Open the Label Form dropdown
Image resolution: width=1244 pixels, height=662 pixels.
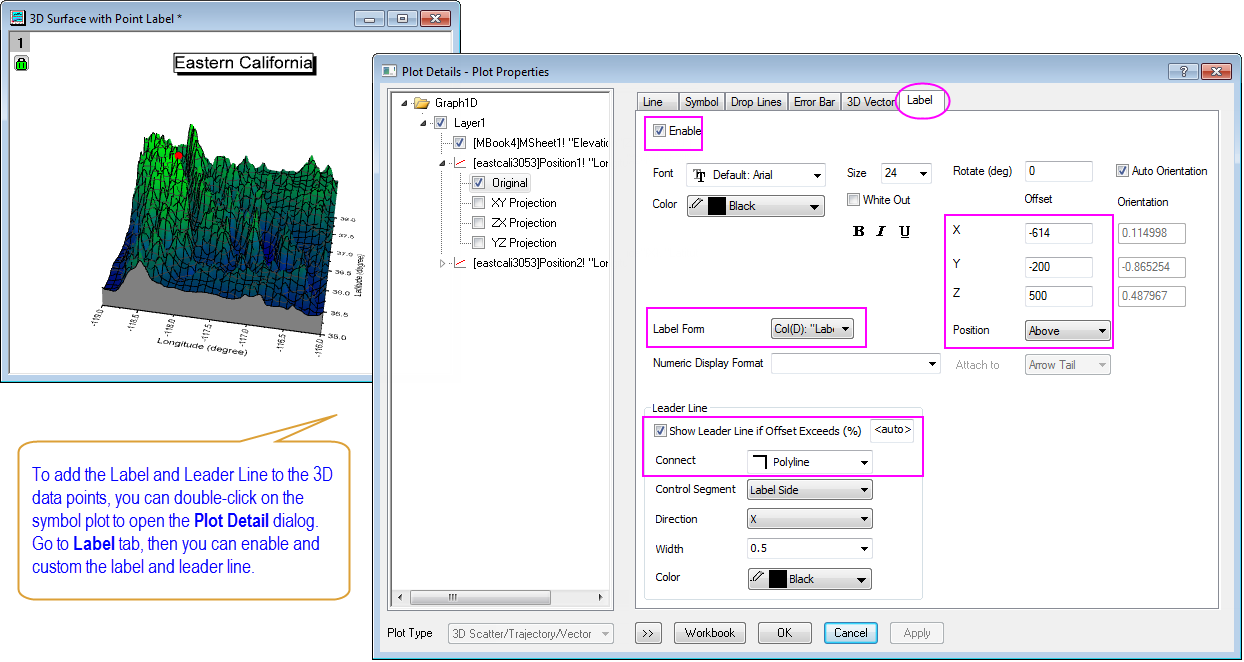coord(812,328)
